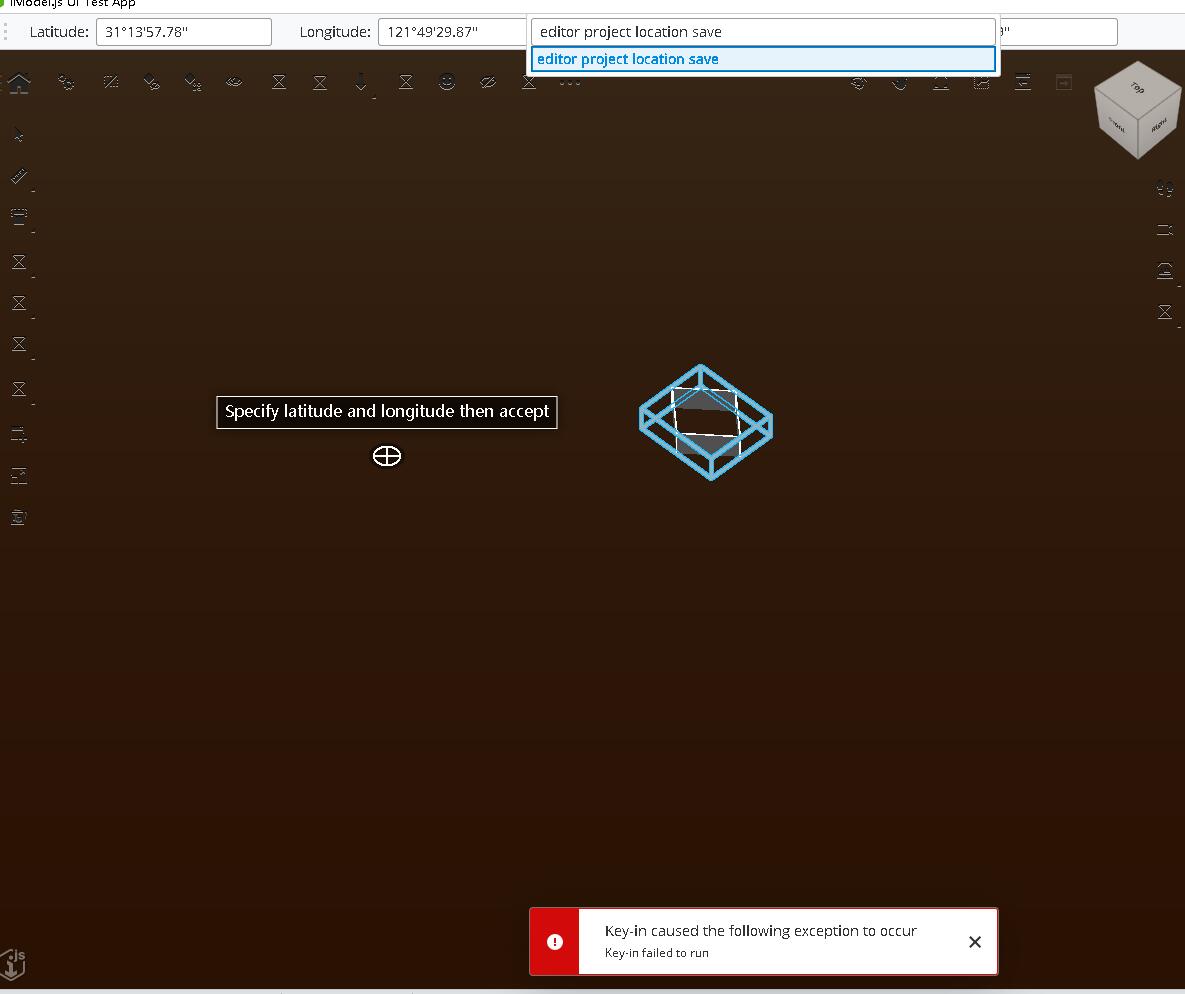
Task: Click the smiley face tool icon
Action: [x=447, y=82]
